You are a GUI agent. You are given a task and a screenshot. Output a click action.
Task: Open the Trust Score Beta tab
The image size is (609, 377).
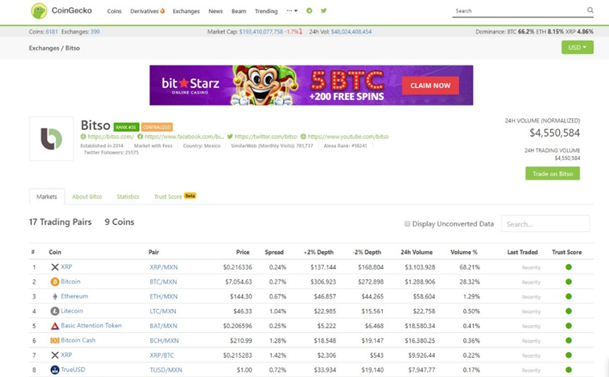pyautogui.click(x=175, y=196)
